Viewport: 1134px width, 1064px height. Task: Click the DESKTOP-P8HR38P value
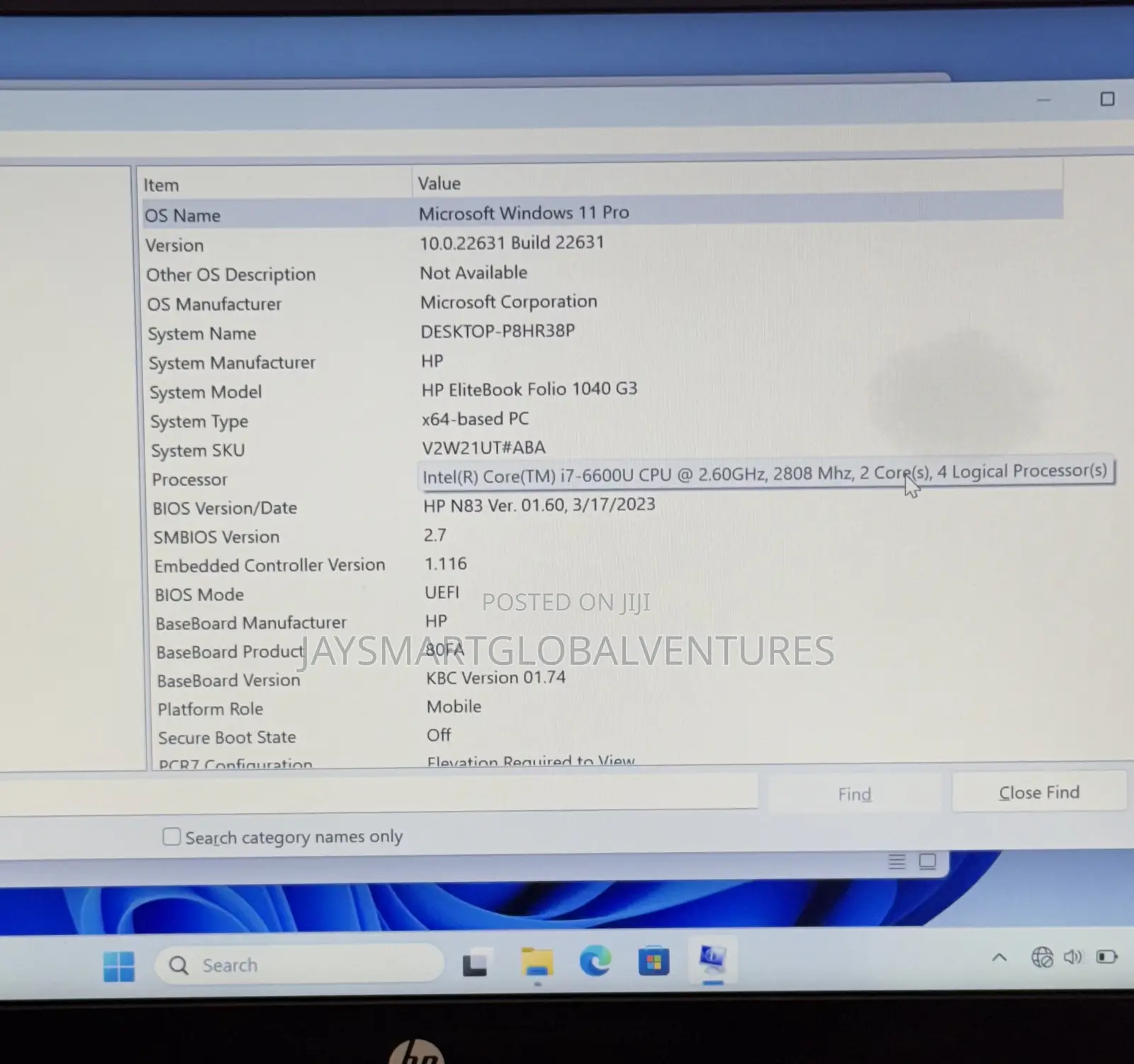[x=498, y=331]
